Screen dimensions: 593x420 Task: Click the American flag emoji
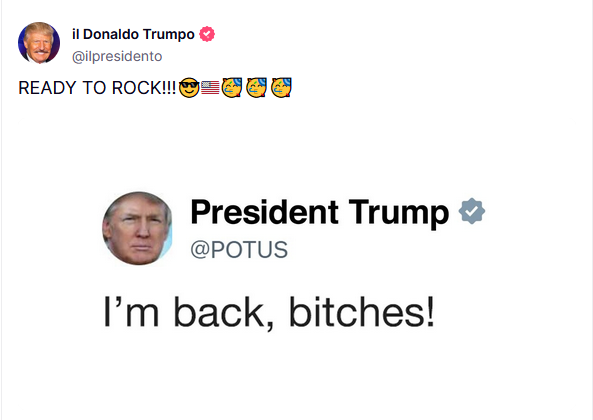pos(210,88)
